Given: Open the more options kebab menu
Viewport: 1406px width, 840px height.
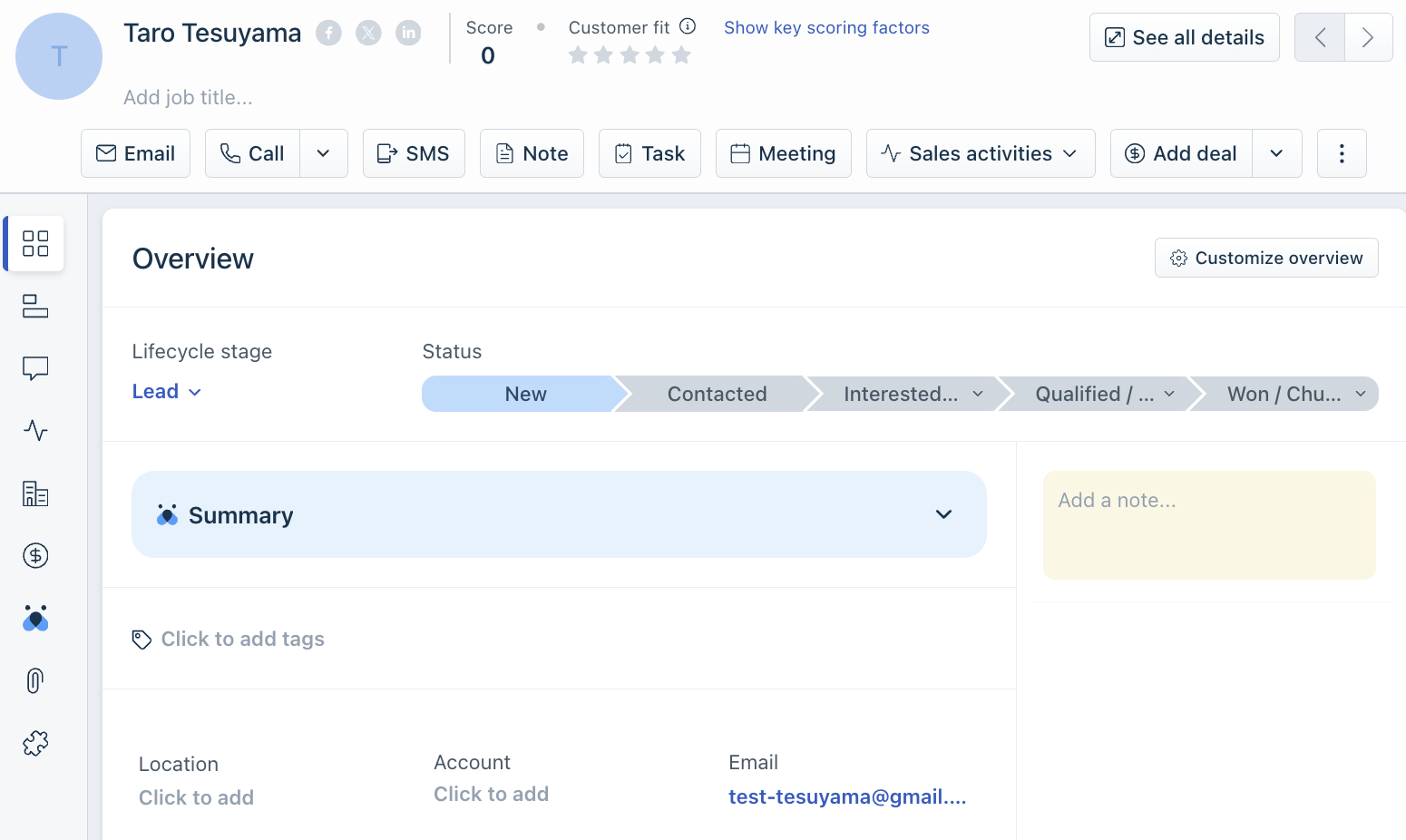Looking at the screenshot, I should [1342, 153].
